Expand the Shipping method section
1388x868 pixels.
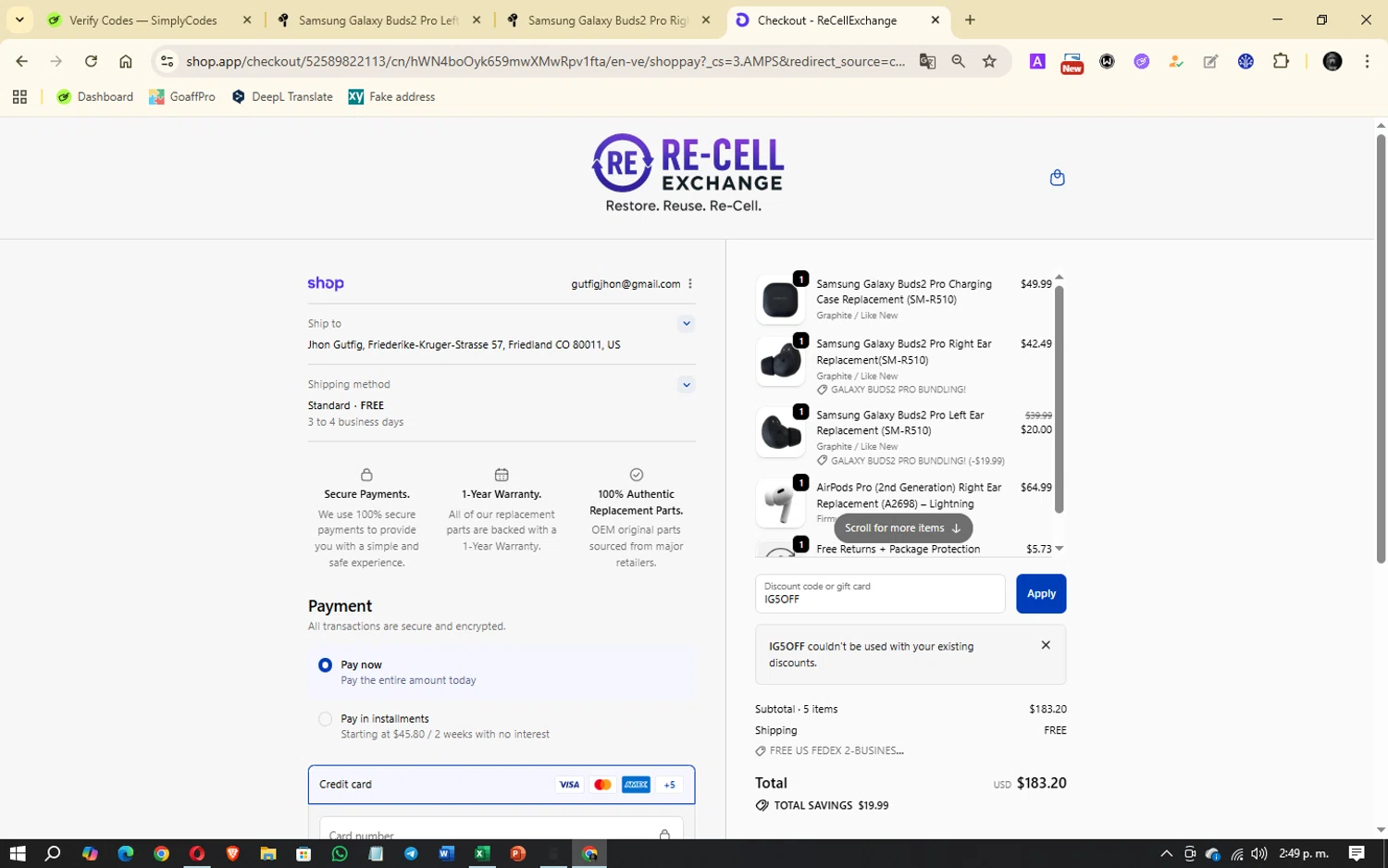tap(686, 385)
